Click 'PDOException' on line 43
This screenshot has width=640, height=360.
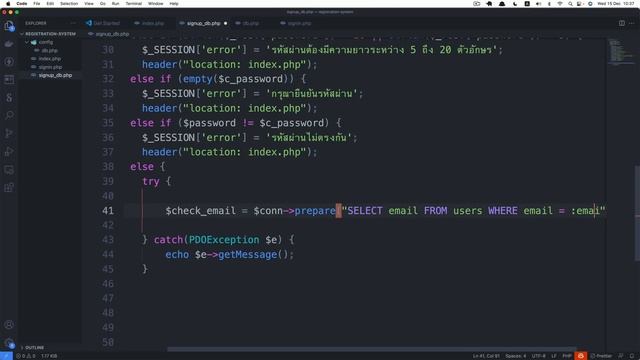pyautogui.click(x=224, y=240)
